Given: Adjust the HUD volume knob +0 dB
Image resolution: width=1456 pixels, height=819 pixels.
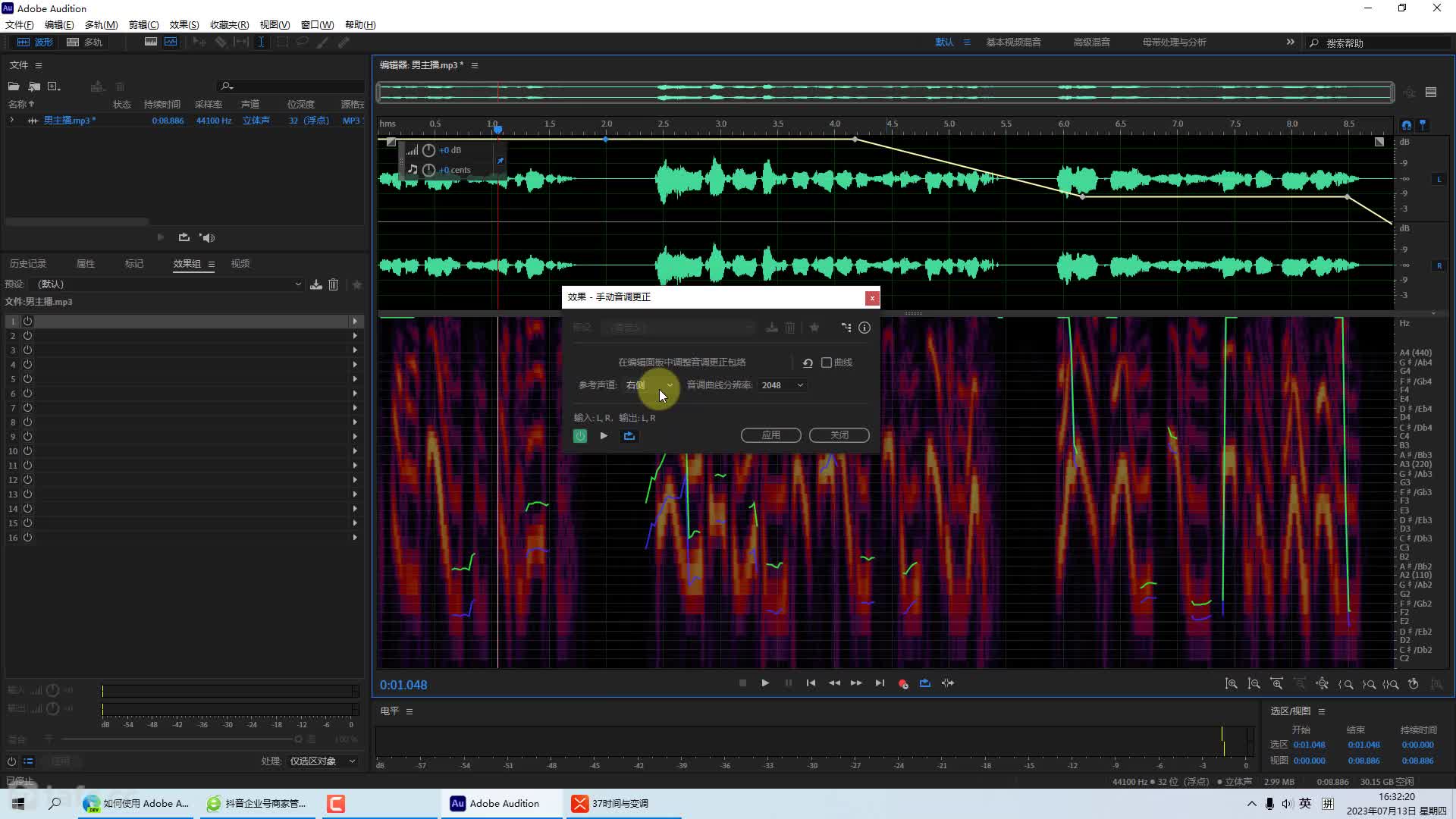Looking at the screenshot, I should tap(428, 150).
